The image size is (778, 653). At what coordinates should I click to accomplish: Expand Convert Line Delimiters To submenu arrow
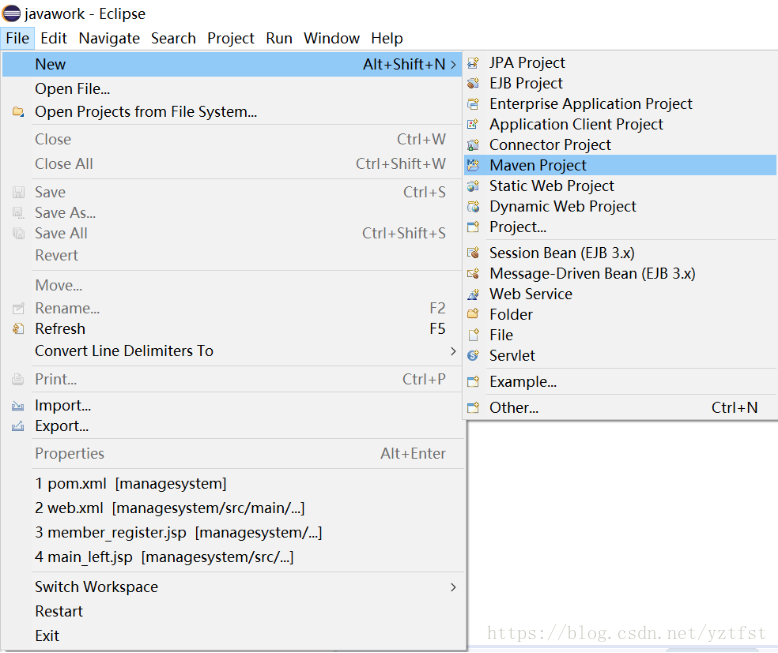tap(453, 351)
